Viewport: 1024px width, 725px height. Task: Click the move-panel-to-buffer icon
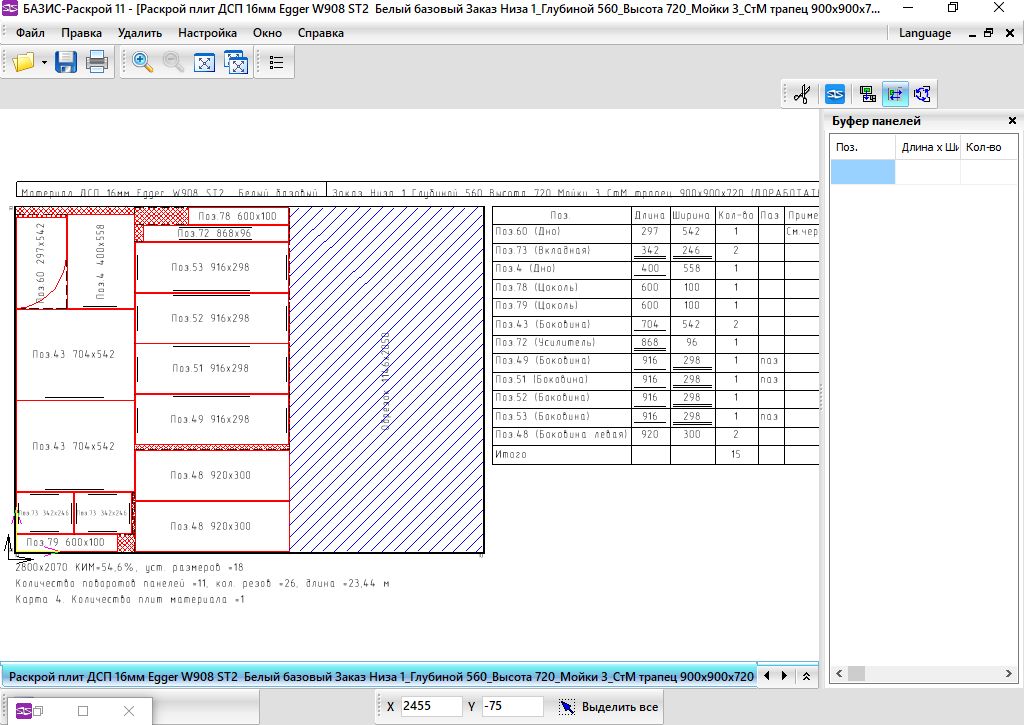867,94
